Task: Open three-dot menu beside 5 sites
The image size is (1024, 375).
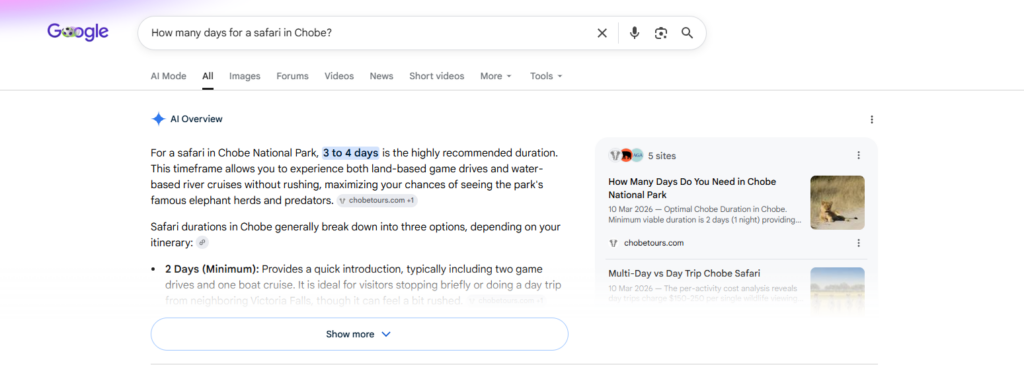Action: pyautogui.click(x=858, y=155)
